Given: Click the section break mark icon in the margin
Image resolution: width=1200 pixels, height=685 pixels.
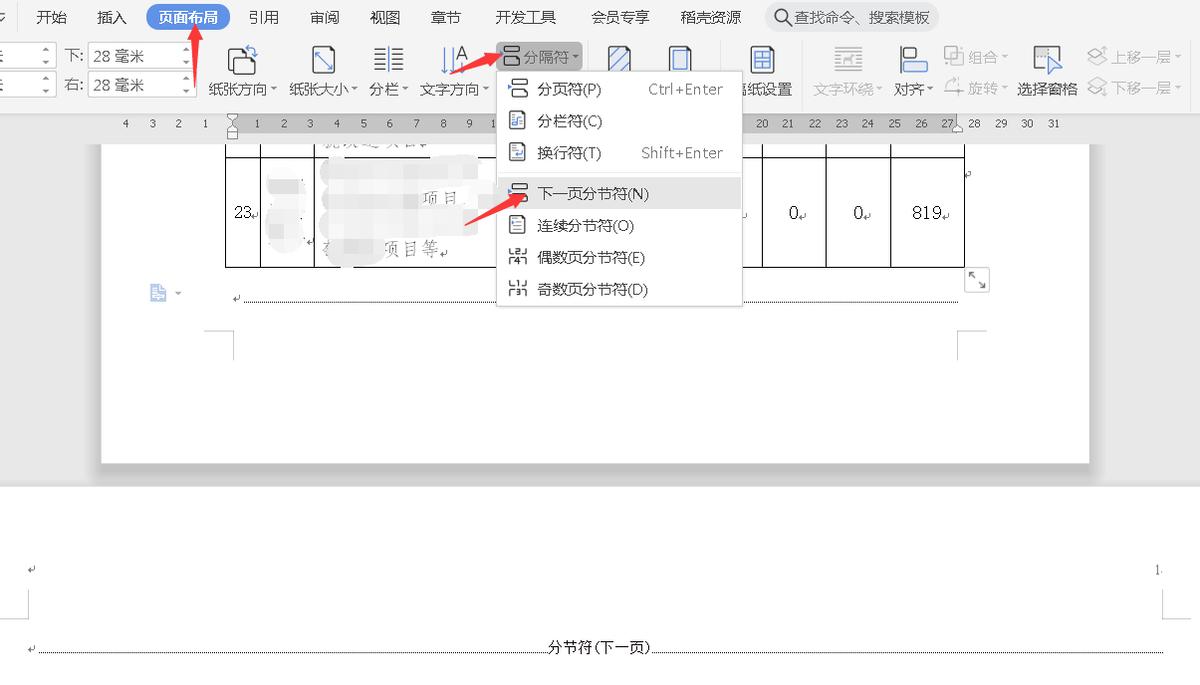Looking at the screenshot, I should (x=158, y=292).
